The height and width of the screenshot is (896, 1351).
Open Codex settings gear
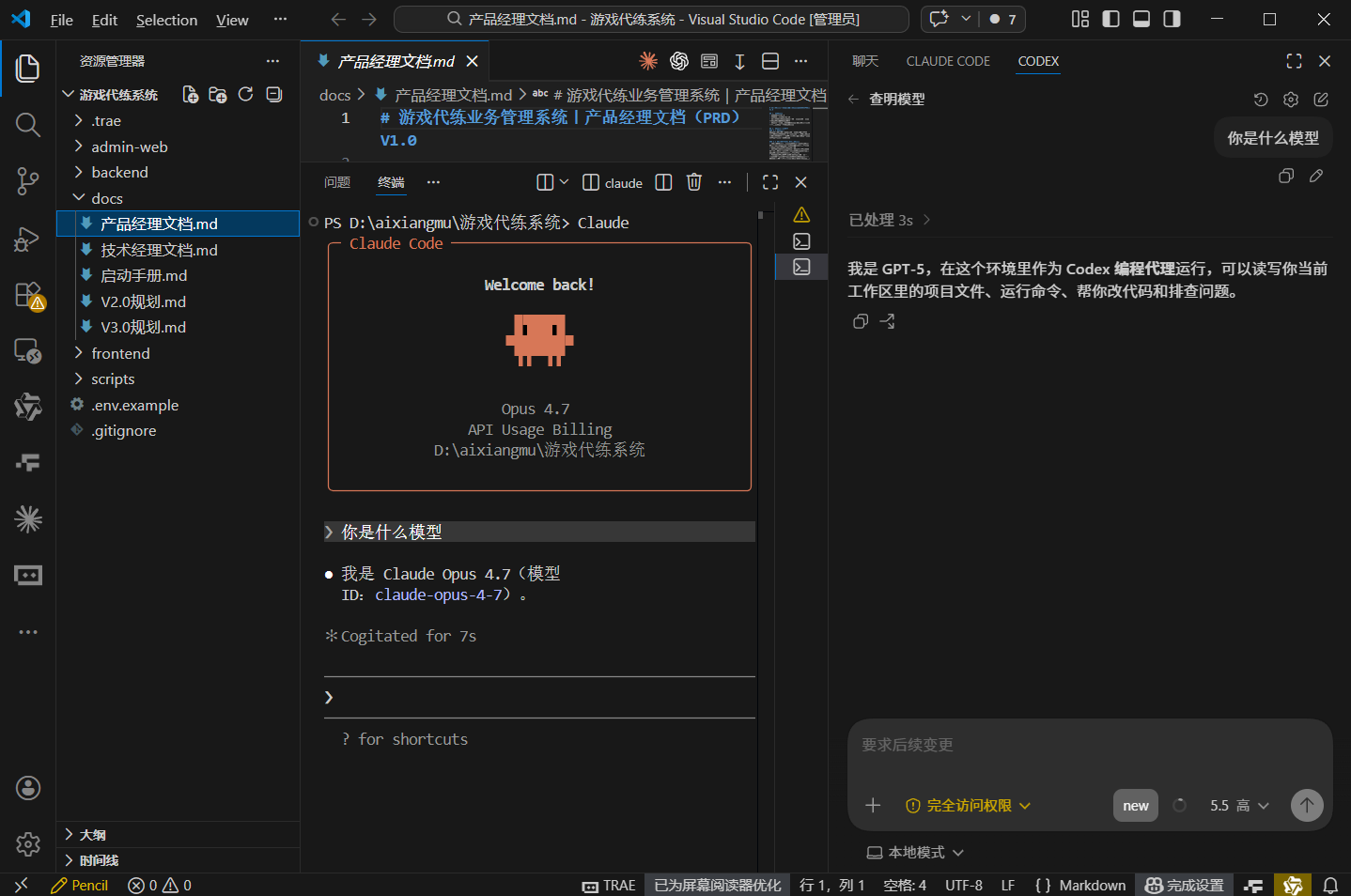1291,100
